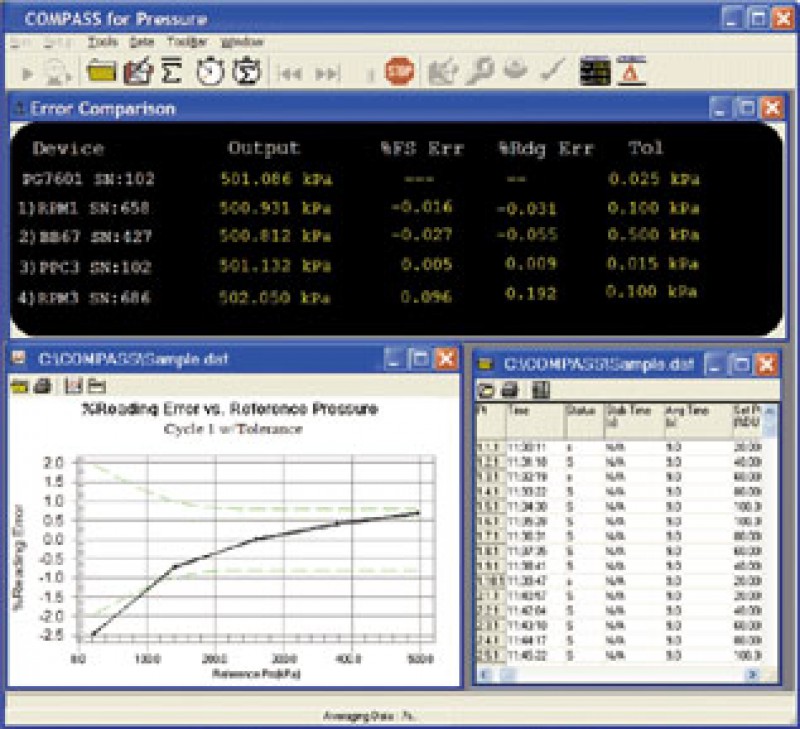The image size is (800, 729).
Task: Click the printer icon in plot window
Action: coord(42,385)
